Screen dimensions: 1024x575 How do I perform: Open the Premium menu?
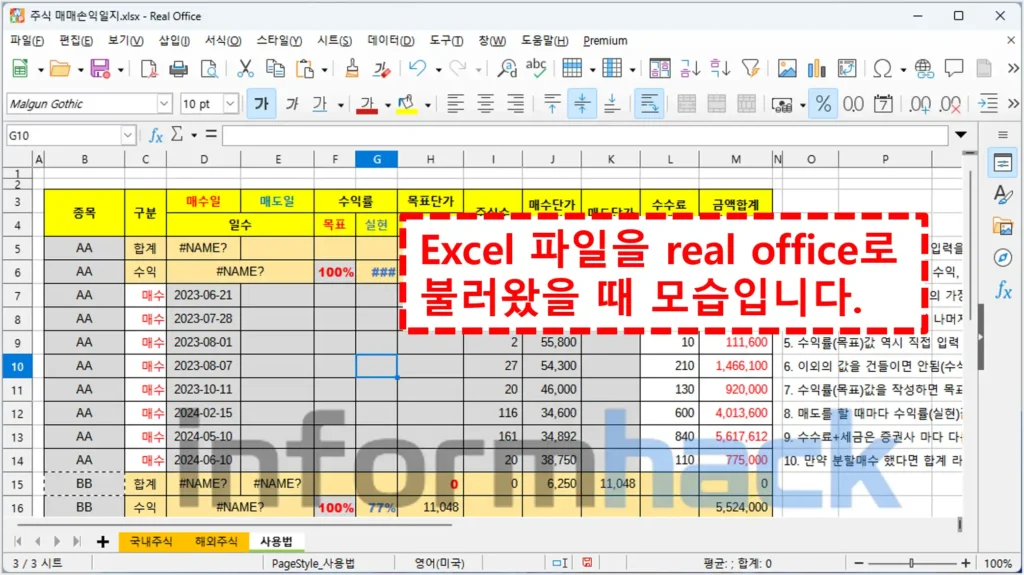605,41
